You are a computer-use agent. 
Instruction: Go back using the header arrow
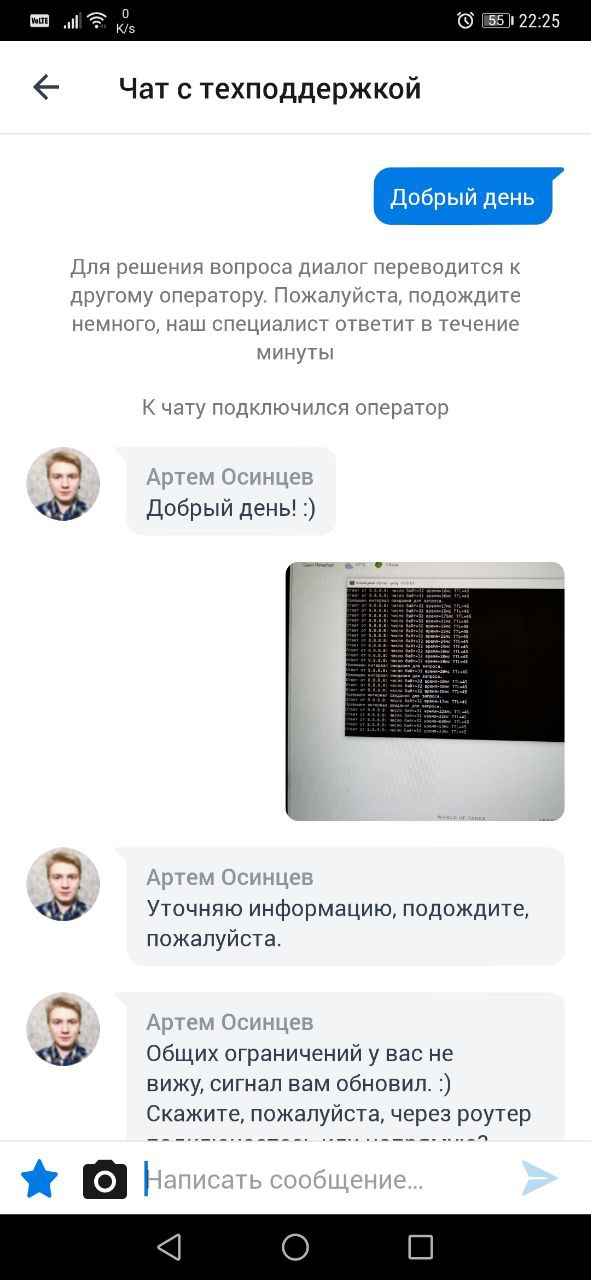click(x=46, y=87)
